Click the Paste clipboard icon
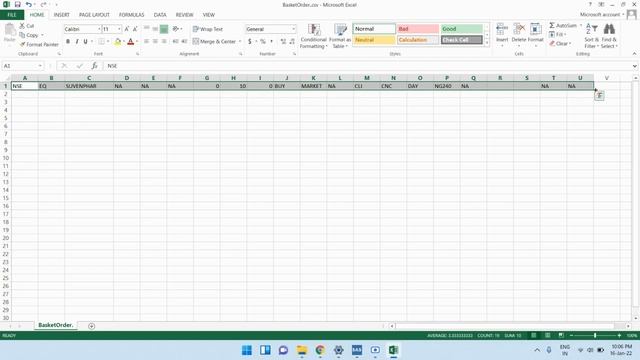 coord(9,30)
